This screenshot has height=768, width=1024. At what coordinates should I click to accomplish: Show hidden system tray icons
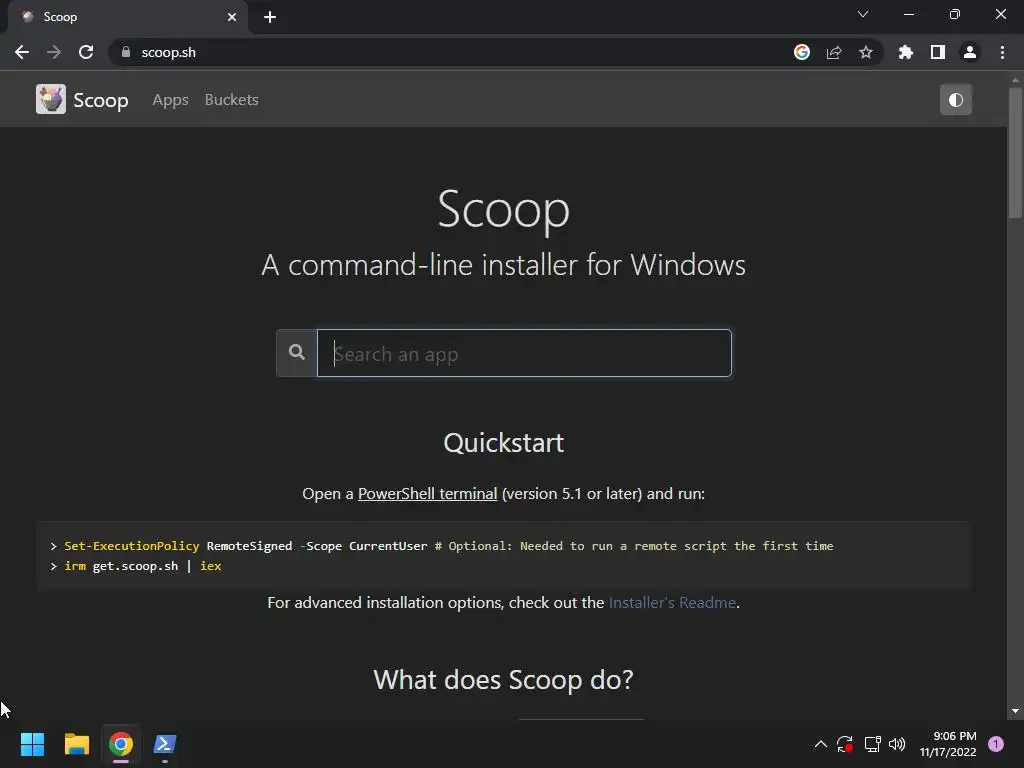tap(821, 744)
